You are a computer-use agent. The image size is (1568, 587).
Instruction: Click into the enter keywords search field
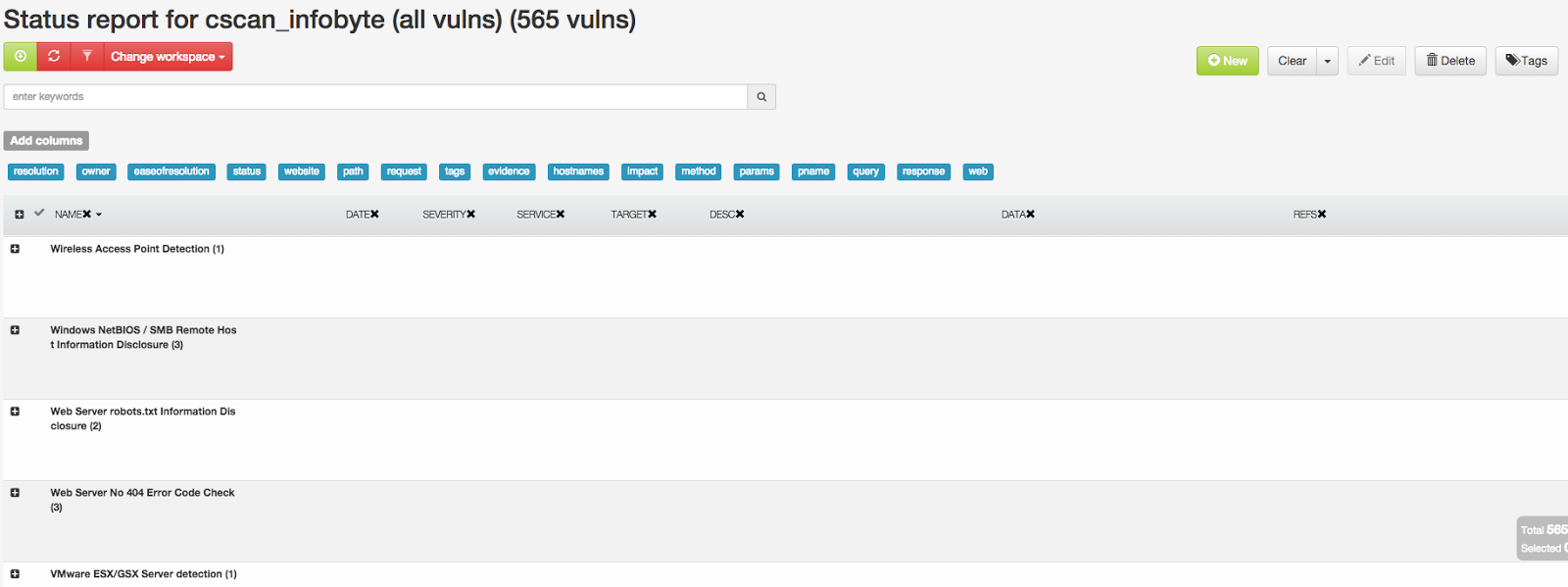(375, 97)
